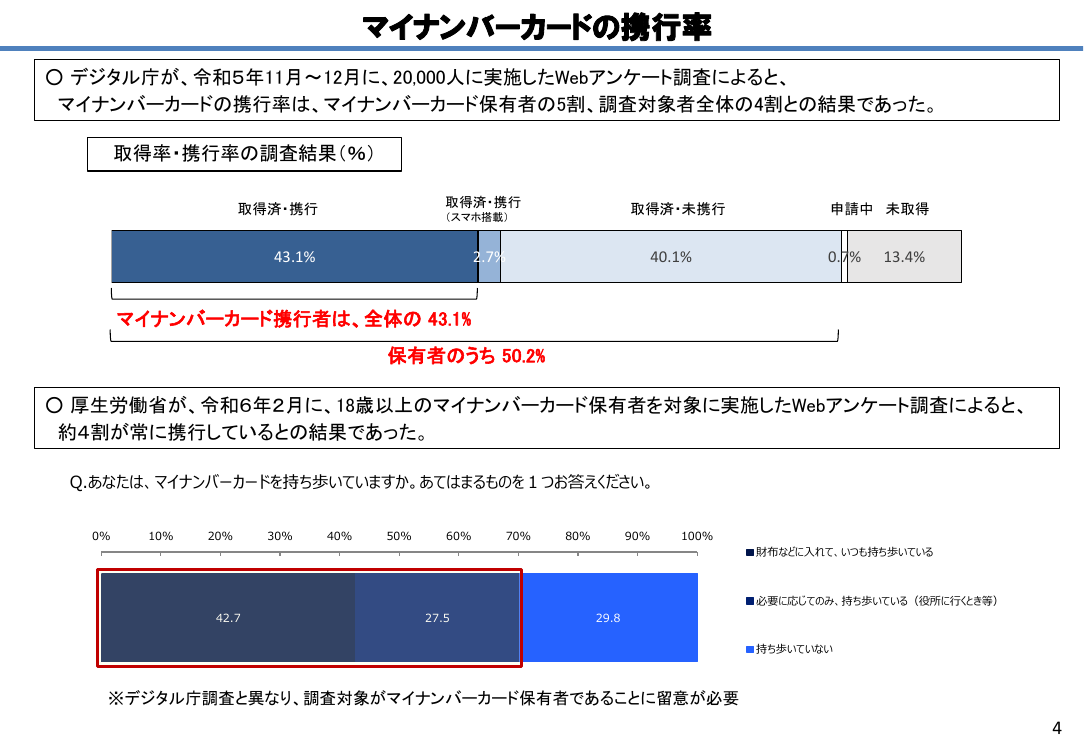Click the 2.7% smartphone bar segment

(489, 256)
